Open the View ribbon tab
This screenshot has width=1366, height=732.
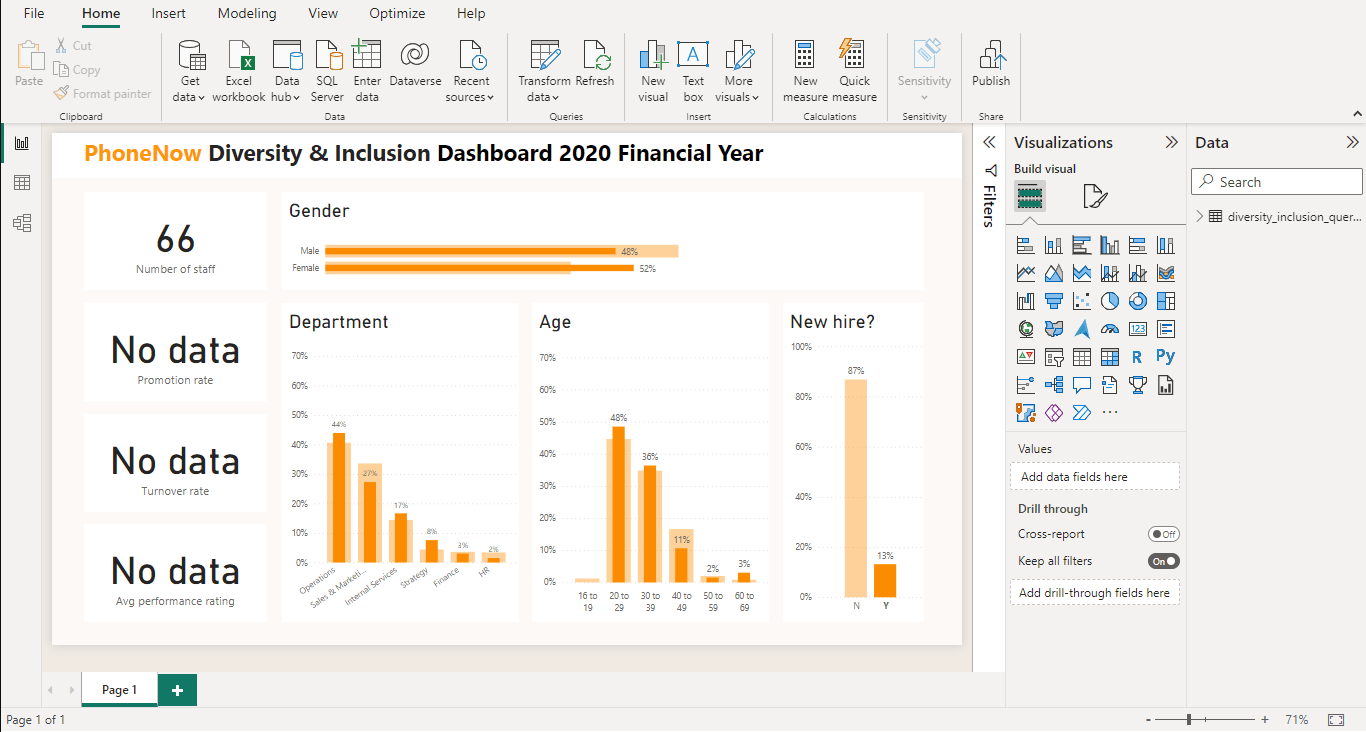323,13
